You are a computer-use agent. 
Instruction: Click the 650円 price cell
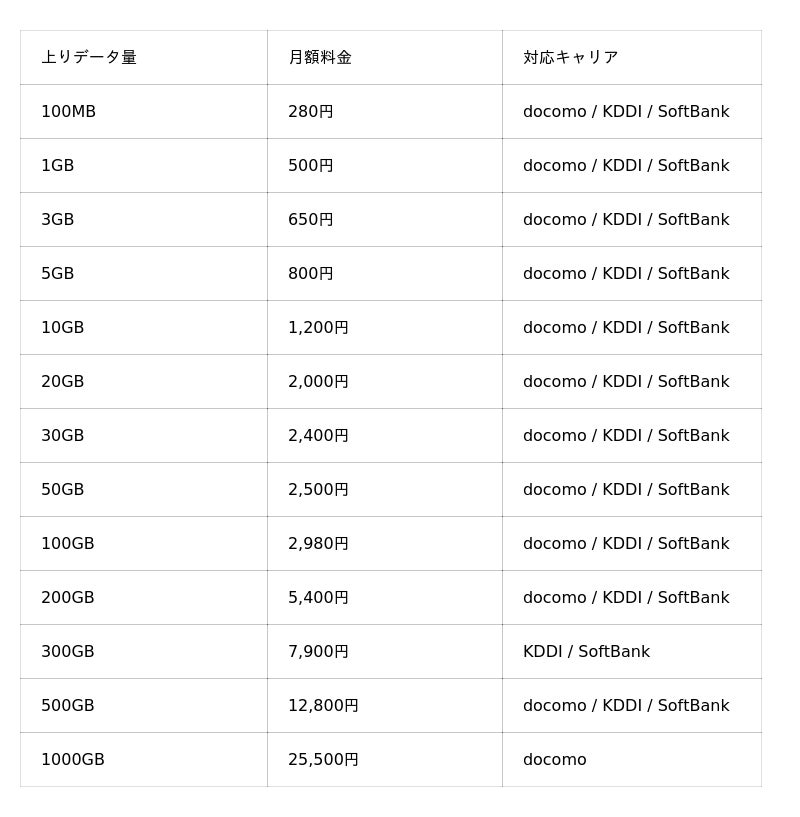click(385, 219)
